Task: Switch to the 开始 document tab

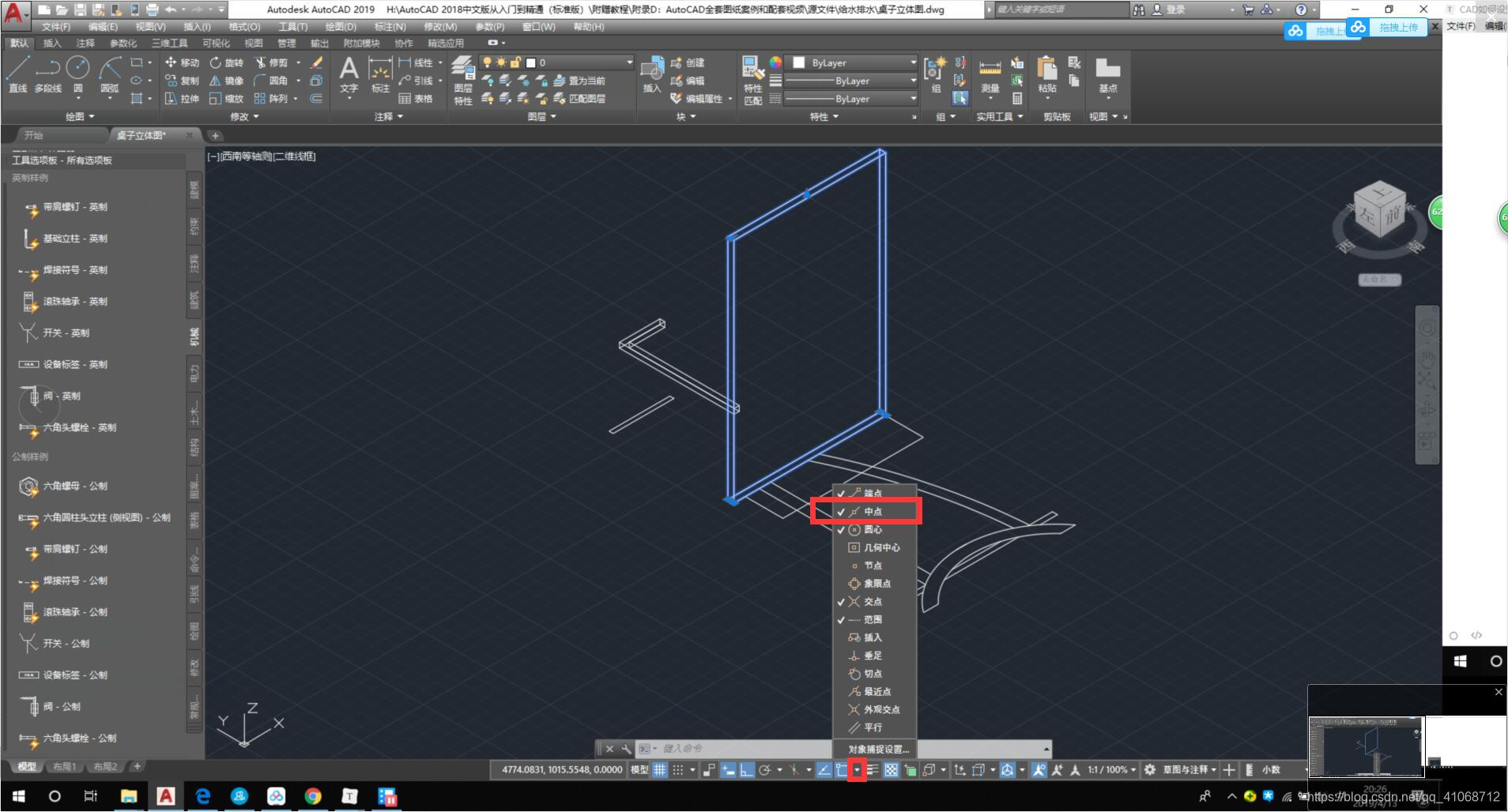Action: pyautogui.click(x=33, y=135)
